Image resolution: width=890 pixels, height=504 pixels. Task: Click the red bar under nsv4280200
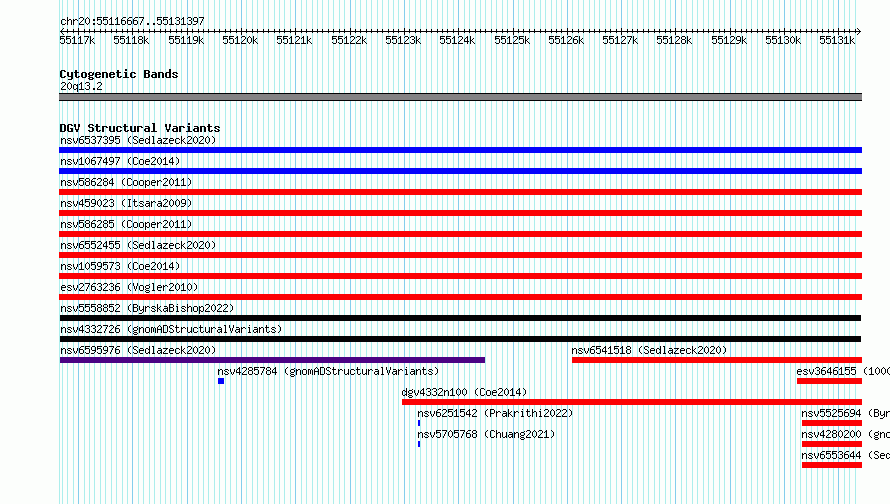(x=832, y=444)
